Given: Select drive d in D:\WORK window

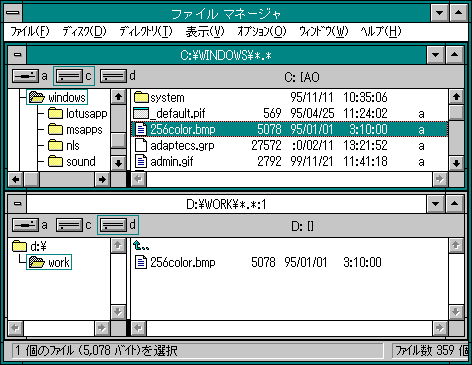Looking at the screenshot, I should click(x=118, y=225).
